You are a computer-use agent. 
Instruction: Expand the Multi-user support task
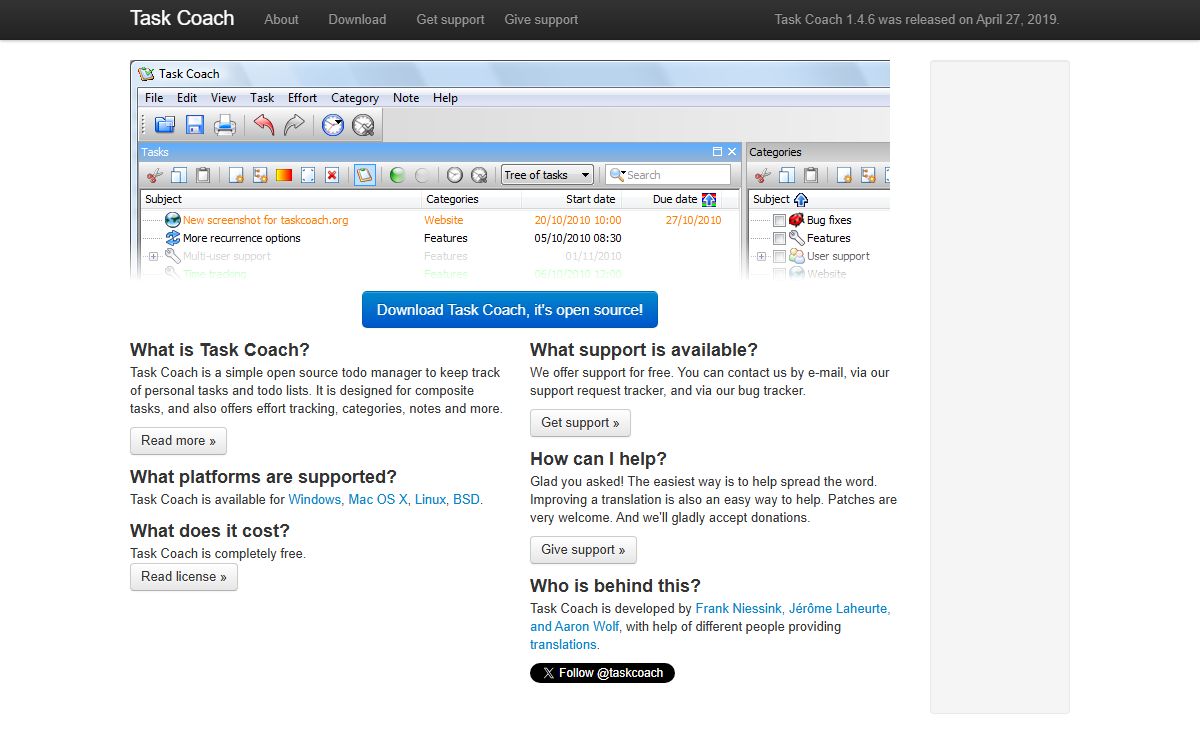point(153,257)
